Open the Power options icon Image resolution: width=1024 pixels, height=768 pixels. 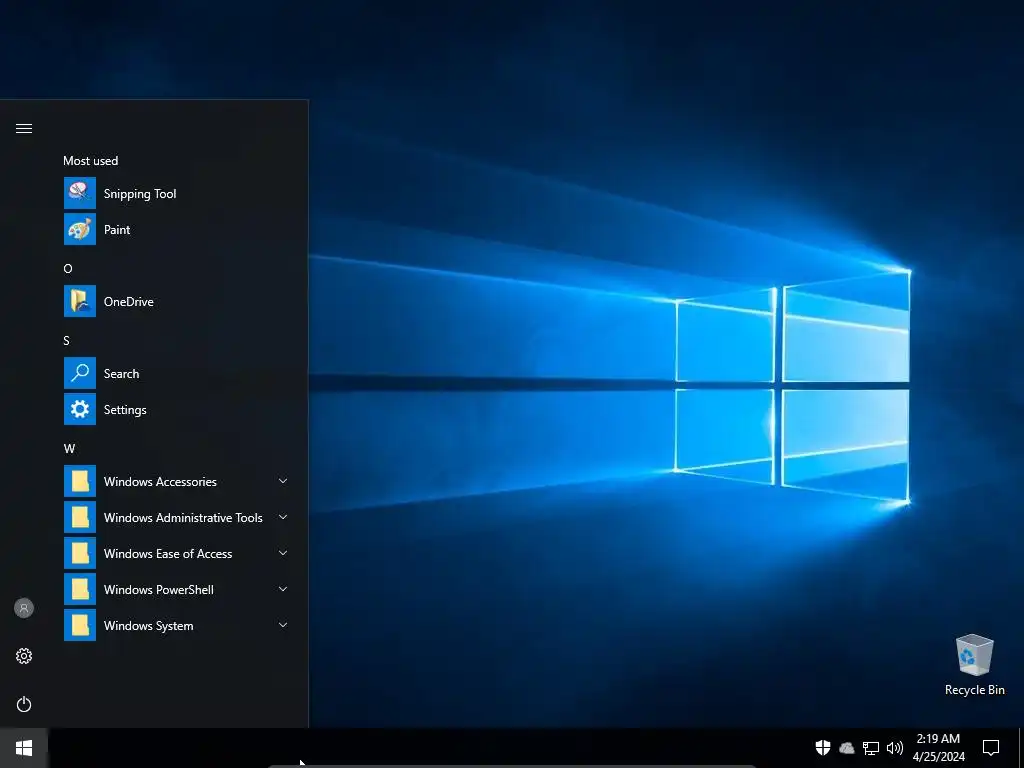pyautogui.click(x=24, y=704)
